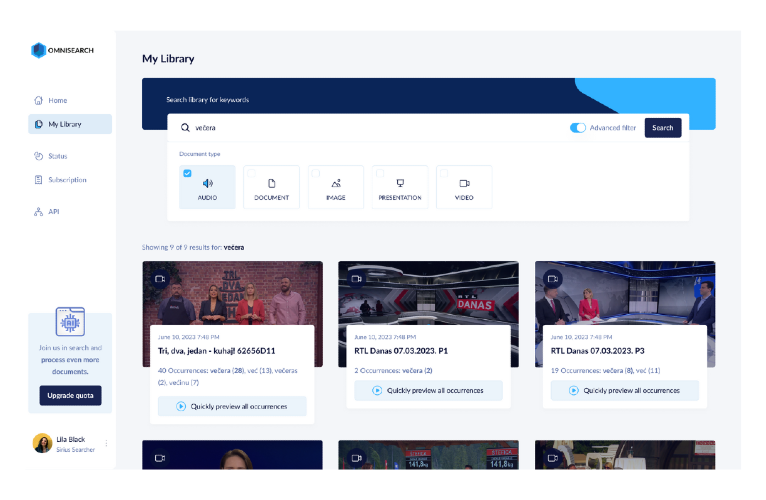Open the Tri, dva, jedan cooking show thumbnail
Image resolution: width=766 pixels, height=500 pixels.
point(233,293)
